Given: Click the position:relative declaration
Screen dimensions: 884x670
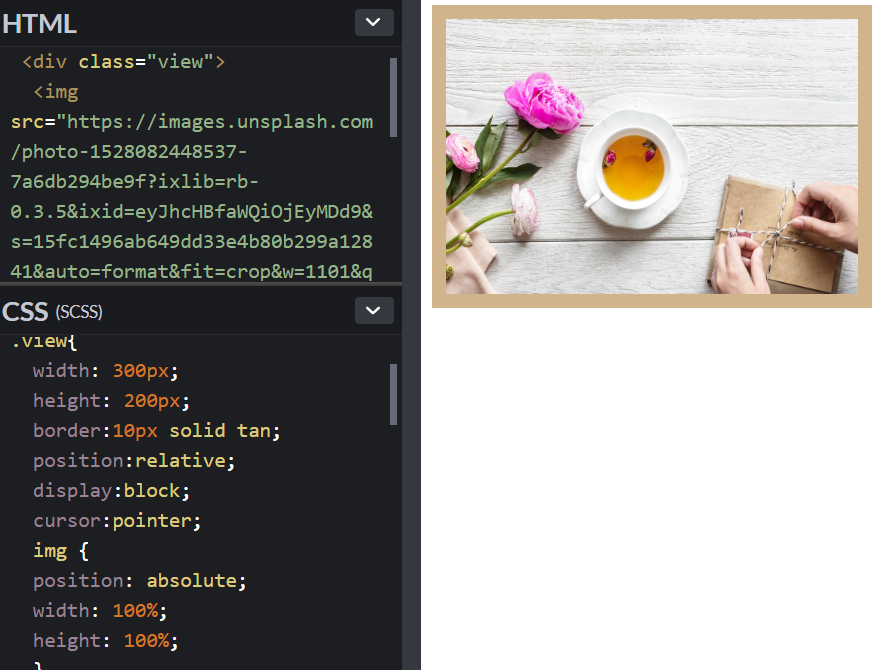Looking at the screenshot, I should click(x=134, y=461).
